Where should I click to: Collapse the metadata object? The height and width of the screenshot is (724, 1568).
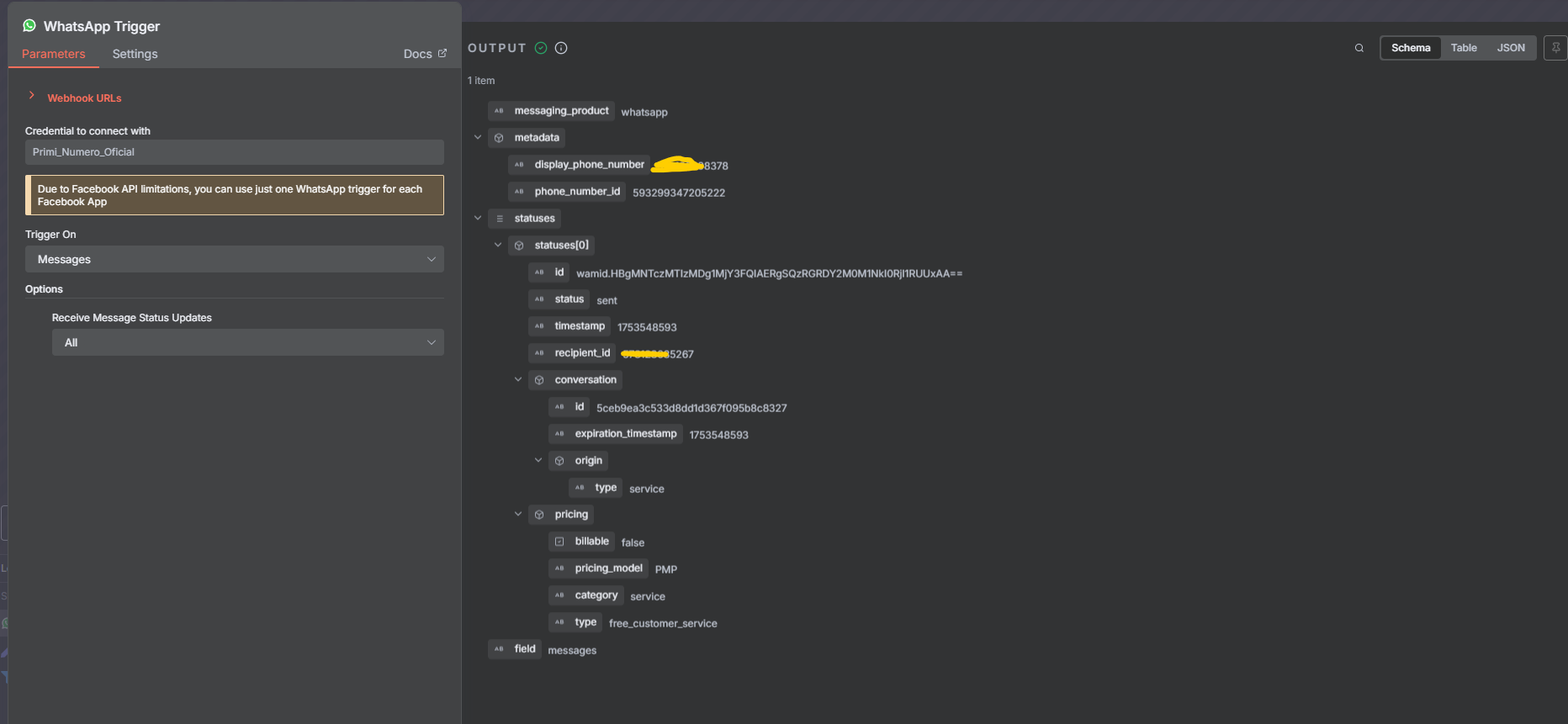coord(478,137)
